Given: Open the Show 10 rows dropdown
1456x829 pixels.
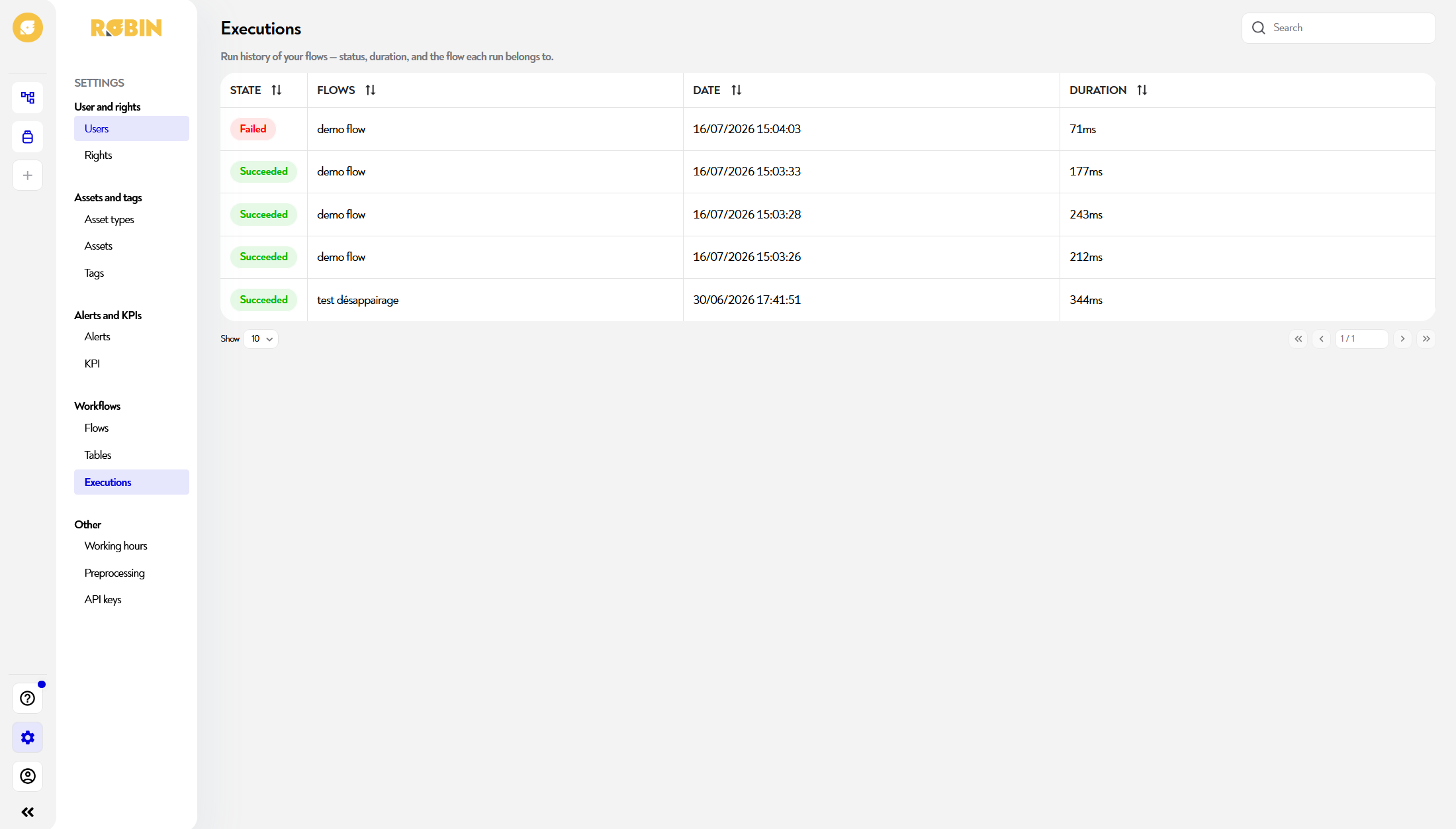Looking at the screenshot, I should point(261,339).
